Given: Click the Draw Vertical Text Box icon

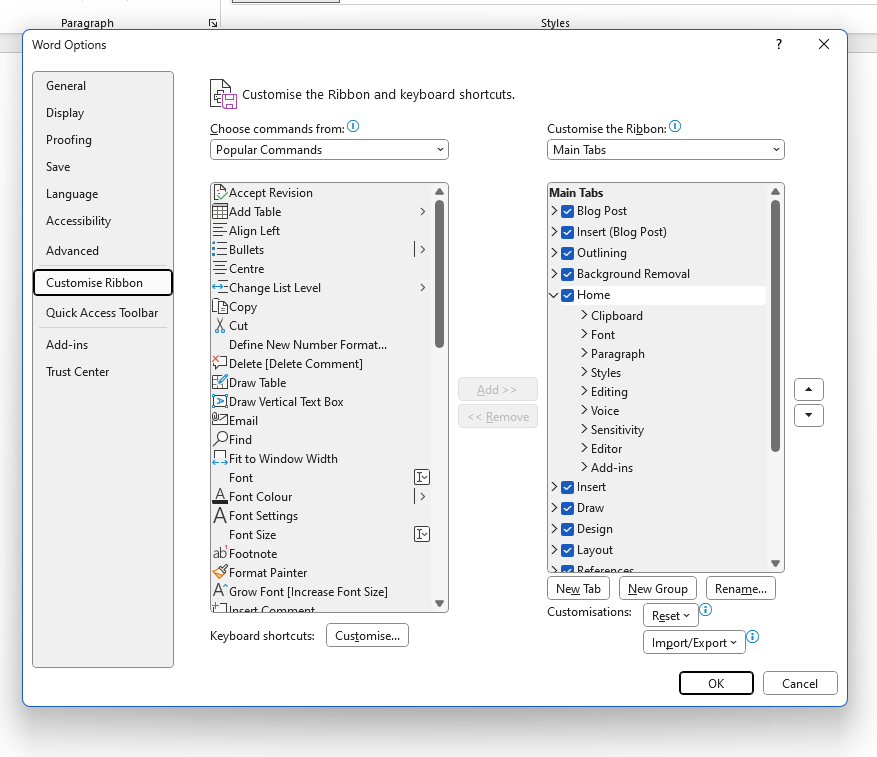Looking at the screenshot, I should 220,402.
